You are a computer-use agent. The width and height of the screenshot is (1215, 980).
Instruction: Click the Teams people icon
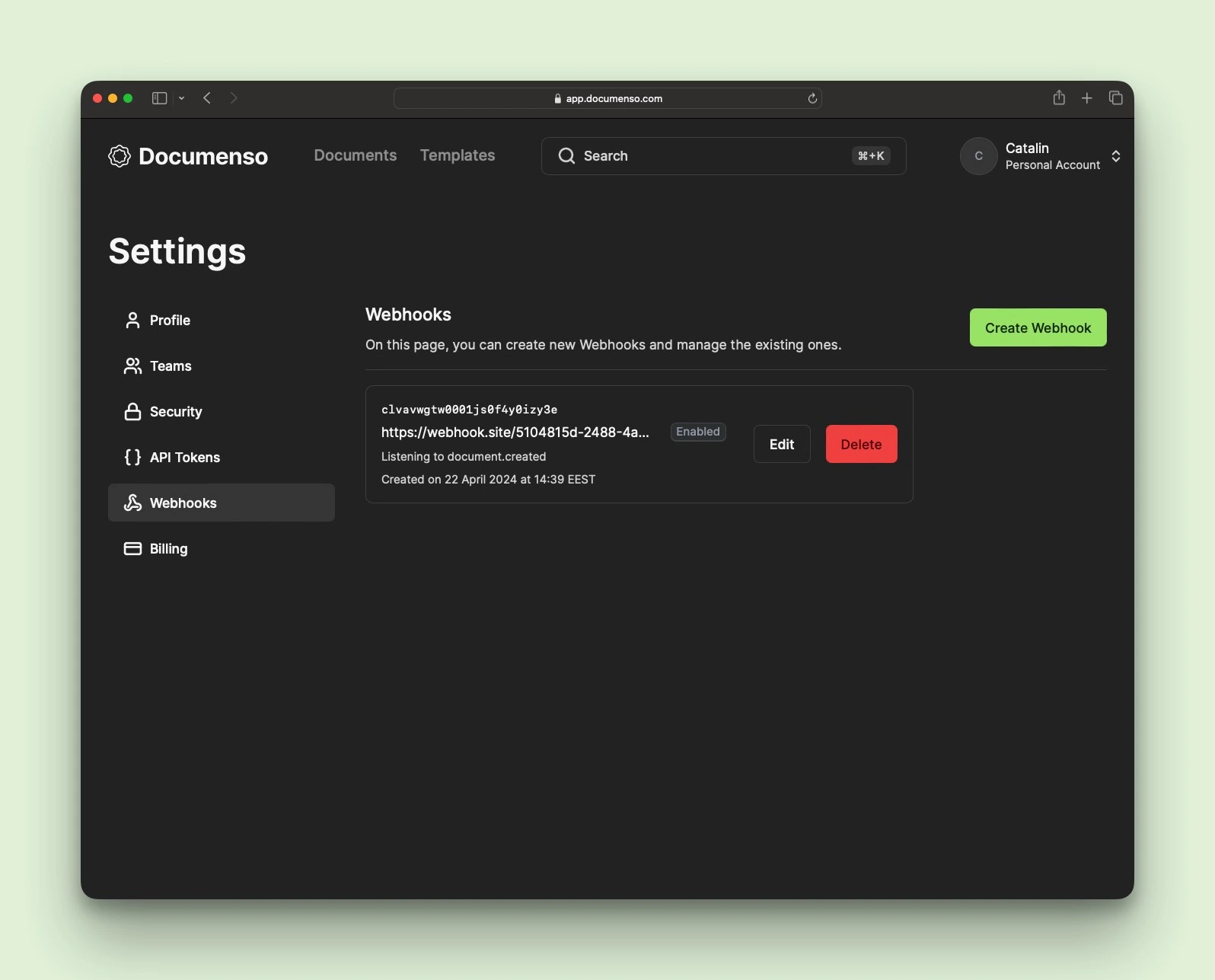tap(132, 366)
